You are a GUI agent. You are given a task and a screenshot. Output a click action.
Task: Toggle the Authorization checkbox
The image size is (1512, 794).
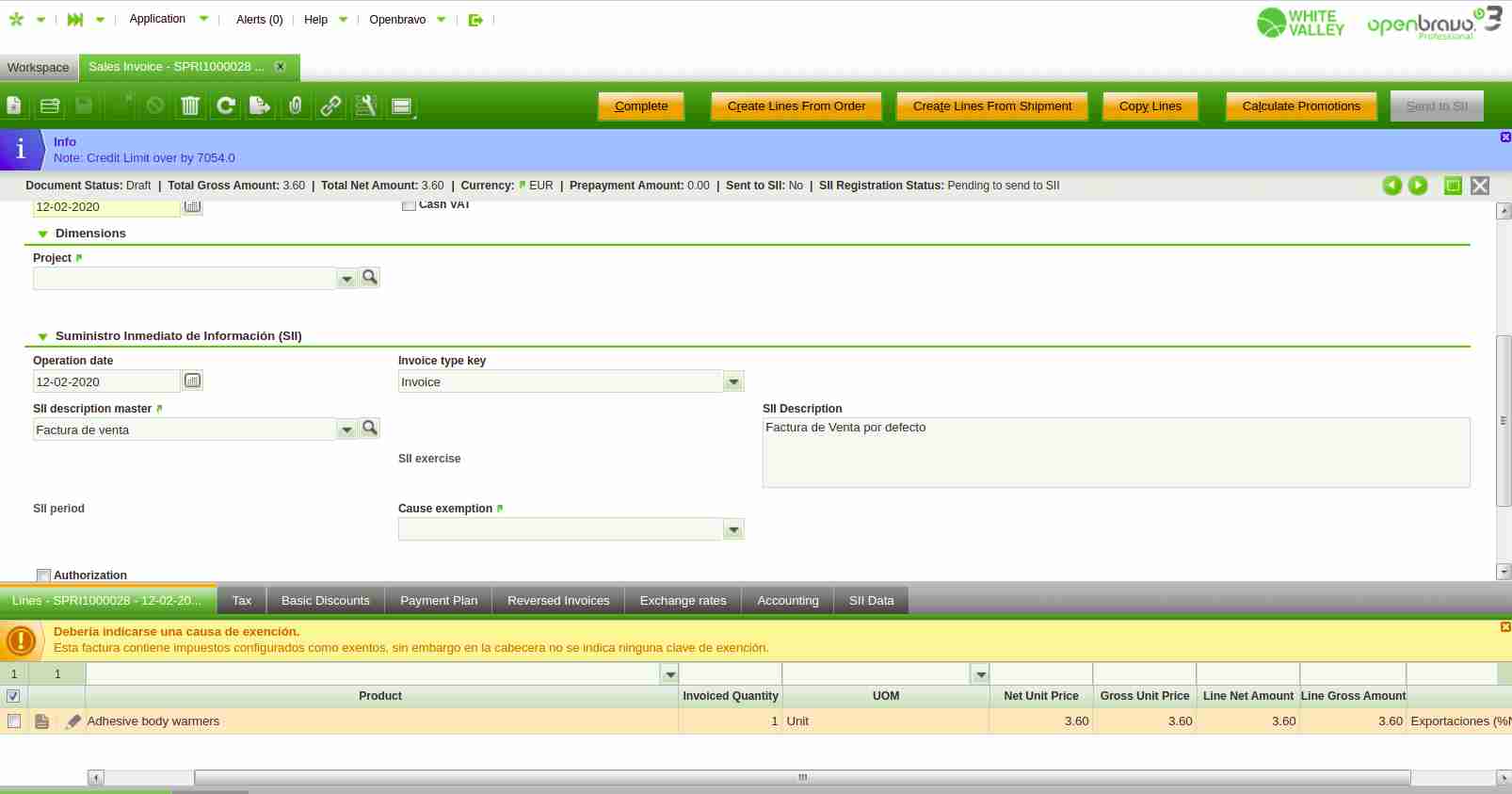point(43,575)
